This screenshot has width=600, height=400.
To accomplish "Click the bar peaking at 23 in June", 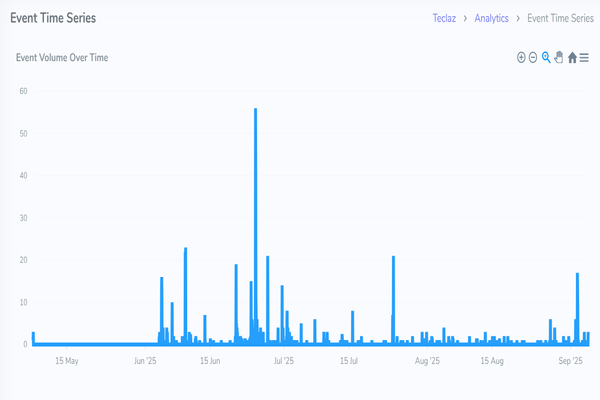I will (x=186, y=296).
